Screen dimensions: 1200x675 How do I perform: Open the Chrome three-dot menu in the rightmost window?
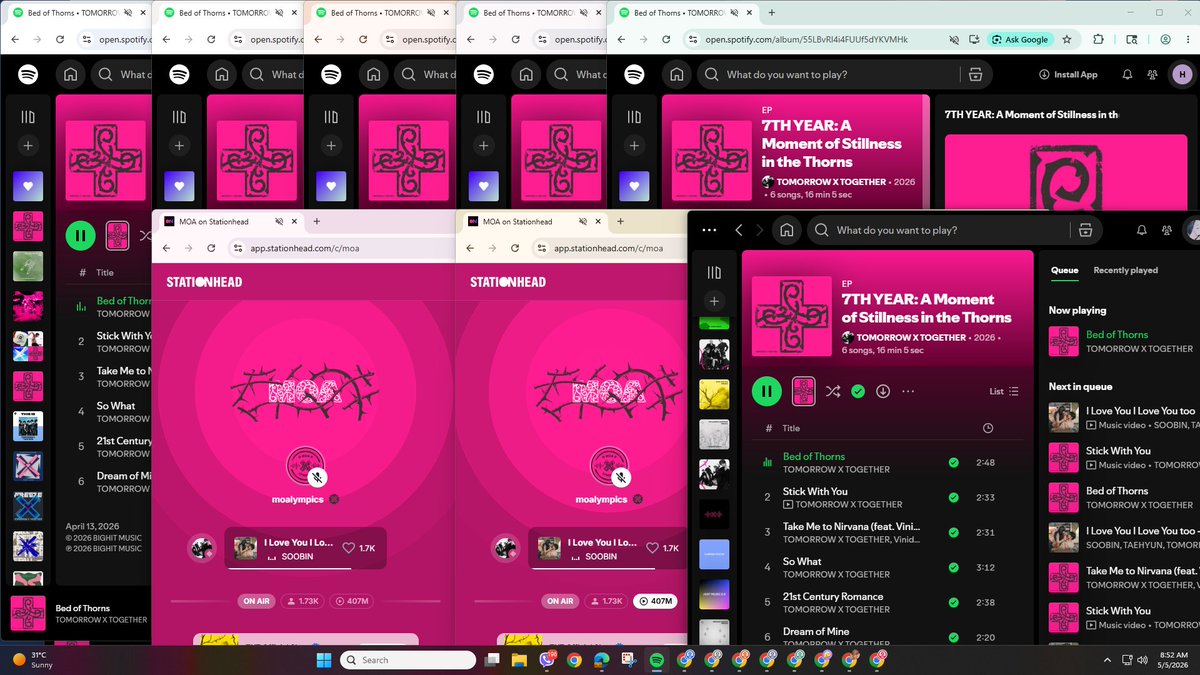(1188, 39)
